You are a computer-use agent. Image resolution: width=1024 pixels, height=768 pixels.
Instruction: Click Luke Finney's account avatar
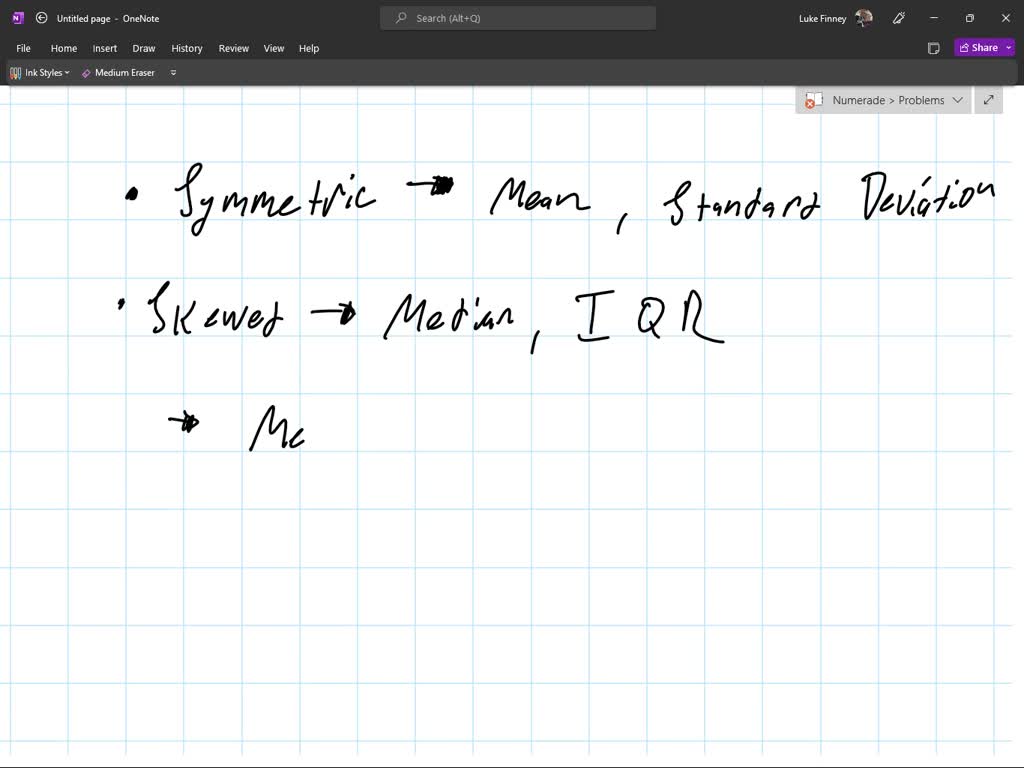[x=862, y=17]
